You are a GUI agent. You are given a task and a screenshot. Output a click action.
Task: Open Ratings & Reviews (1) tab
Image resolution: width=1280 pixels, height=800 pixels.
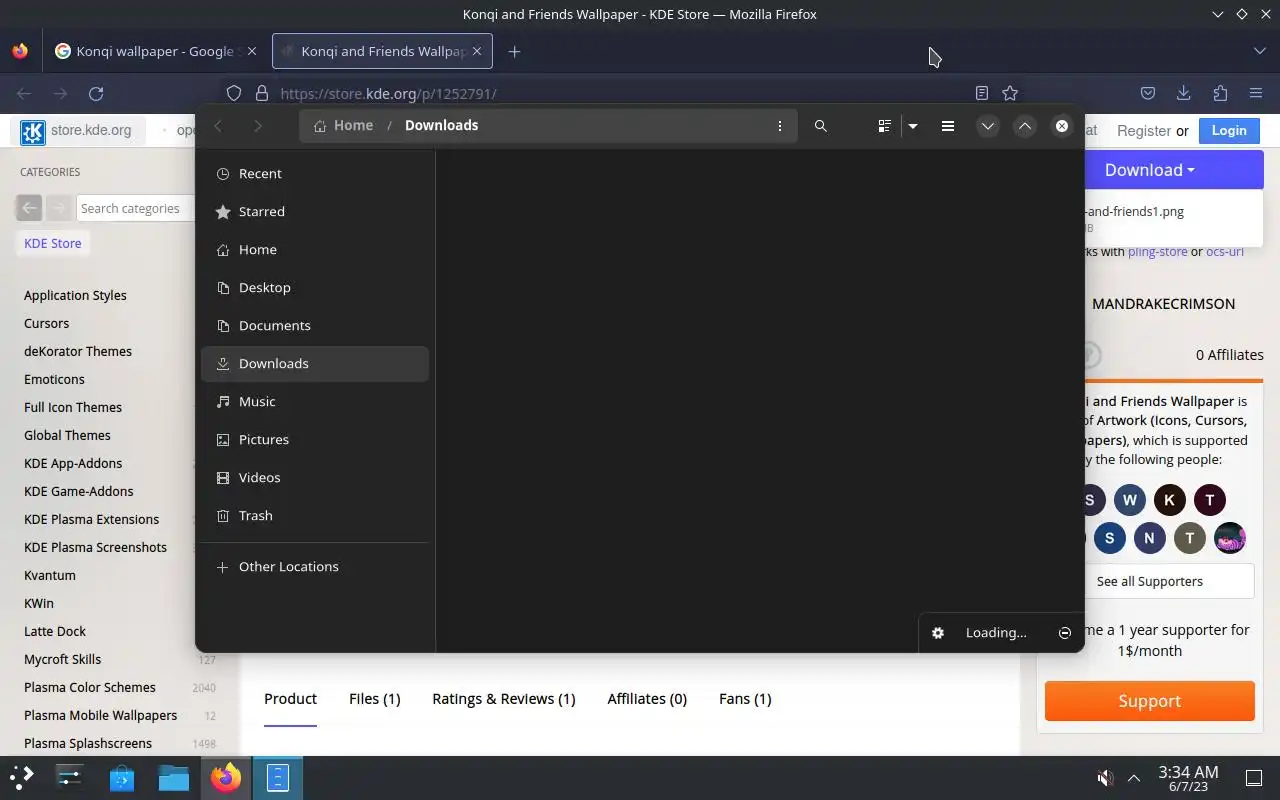[x=504, y=699]
